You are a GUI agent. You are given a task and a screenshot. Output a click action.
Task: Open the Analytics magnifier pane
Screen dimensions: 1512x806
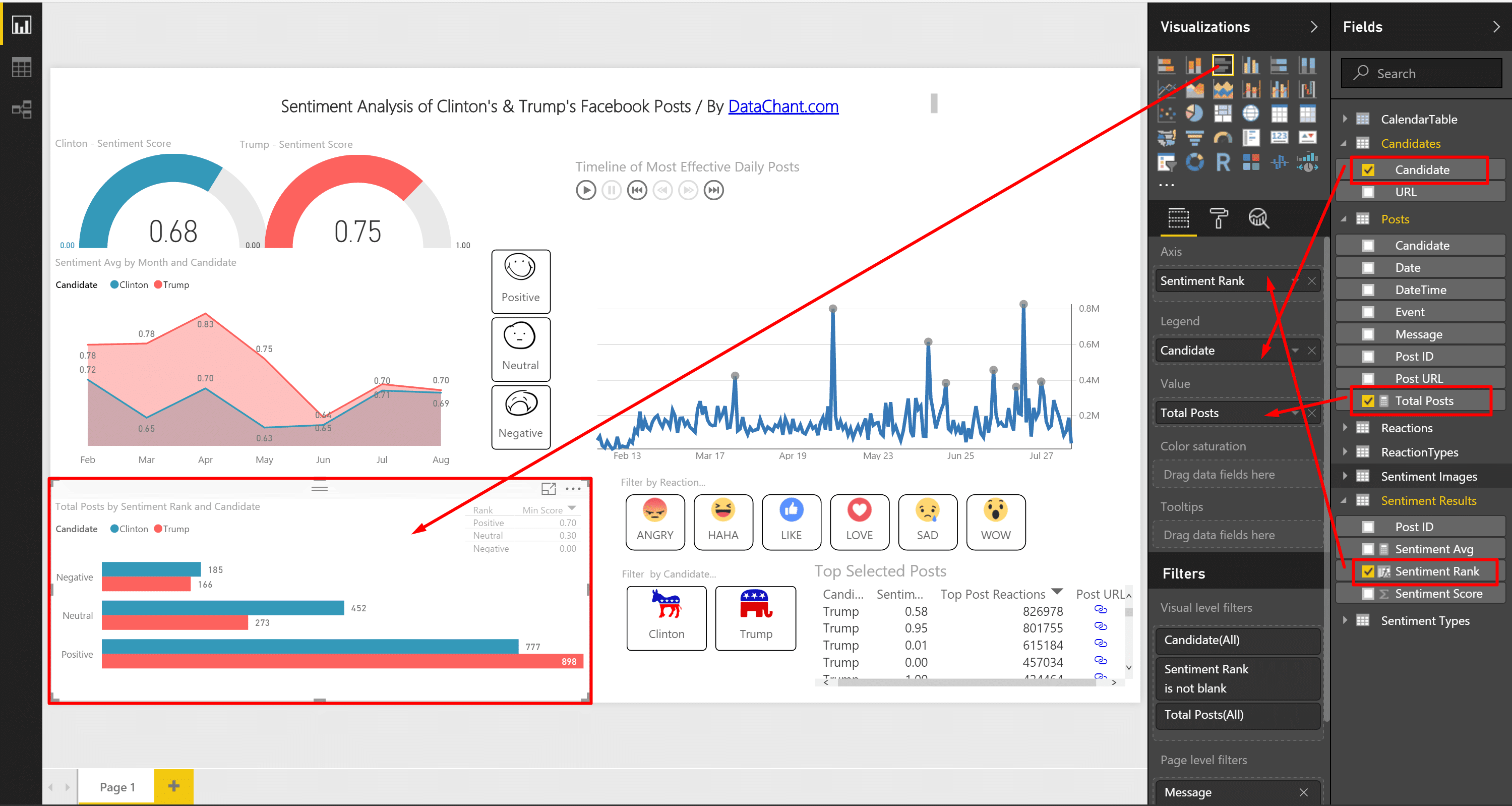pos(1258,218)
